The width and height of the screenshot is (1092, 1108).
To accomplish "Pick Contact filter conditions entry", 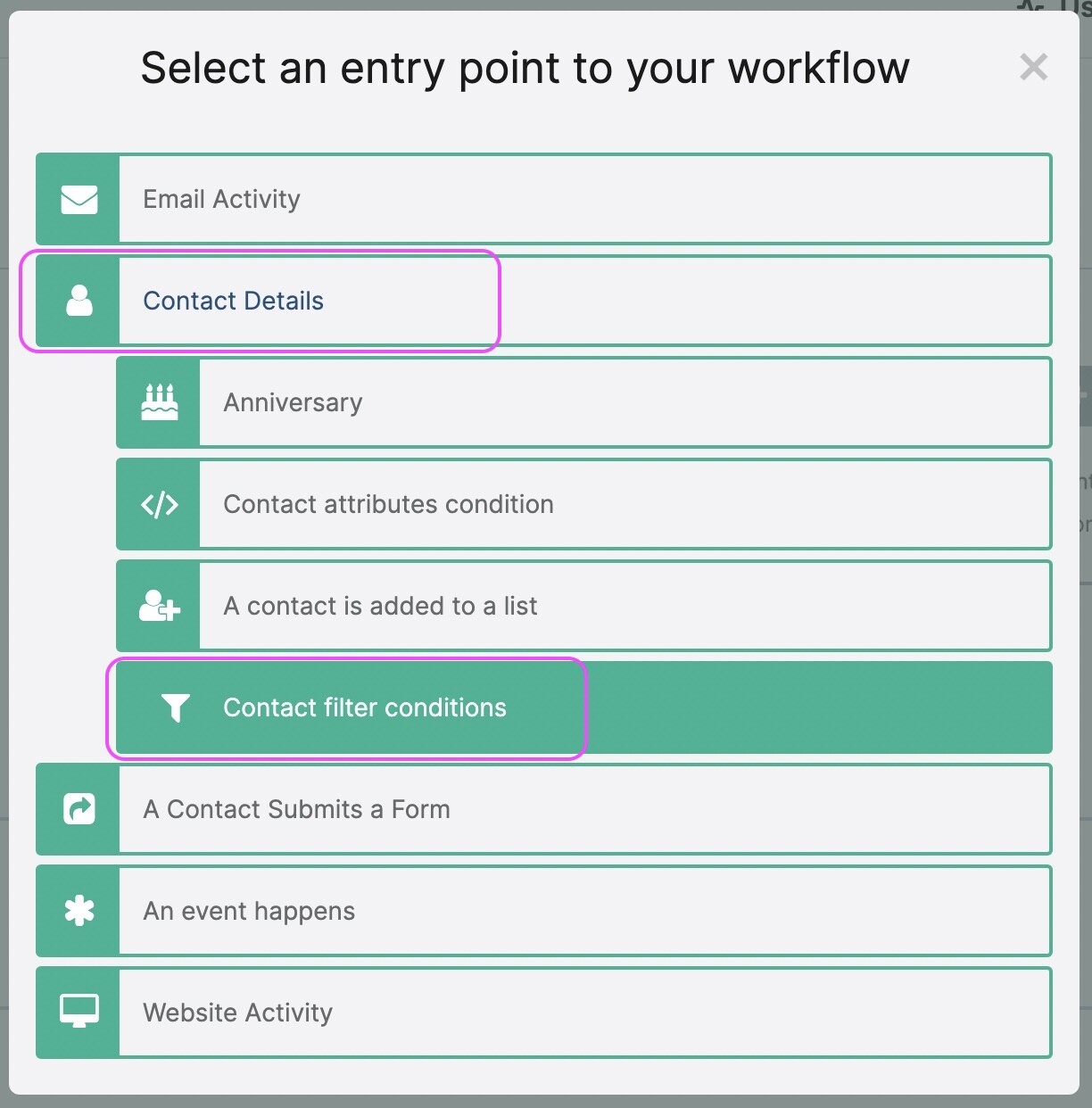I will [x=365, y=707].
